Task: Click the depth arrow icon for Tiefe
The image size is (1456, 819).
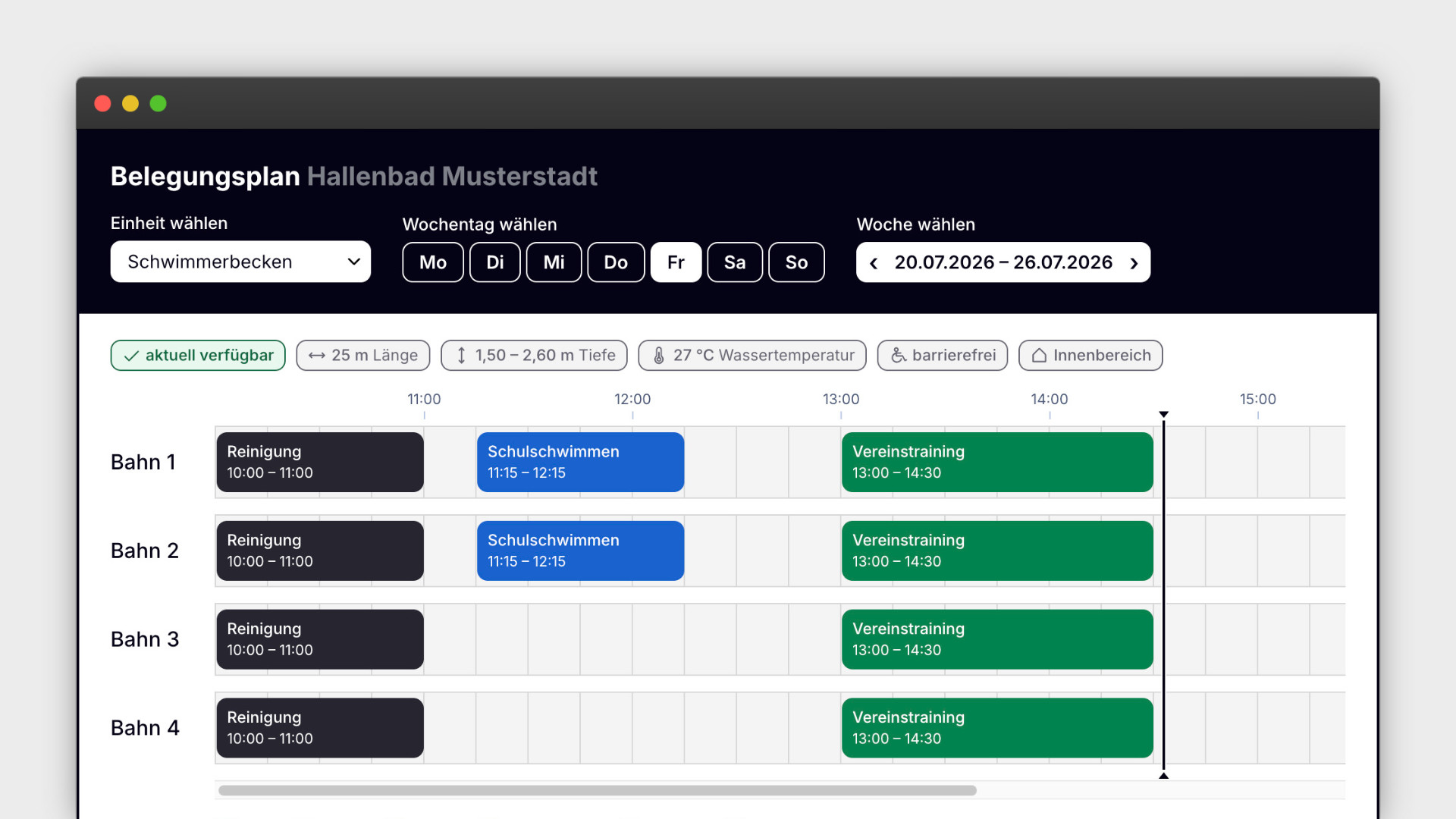Action: click(461, 356)
